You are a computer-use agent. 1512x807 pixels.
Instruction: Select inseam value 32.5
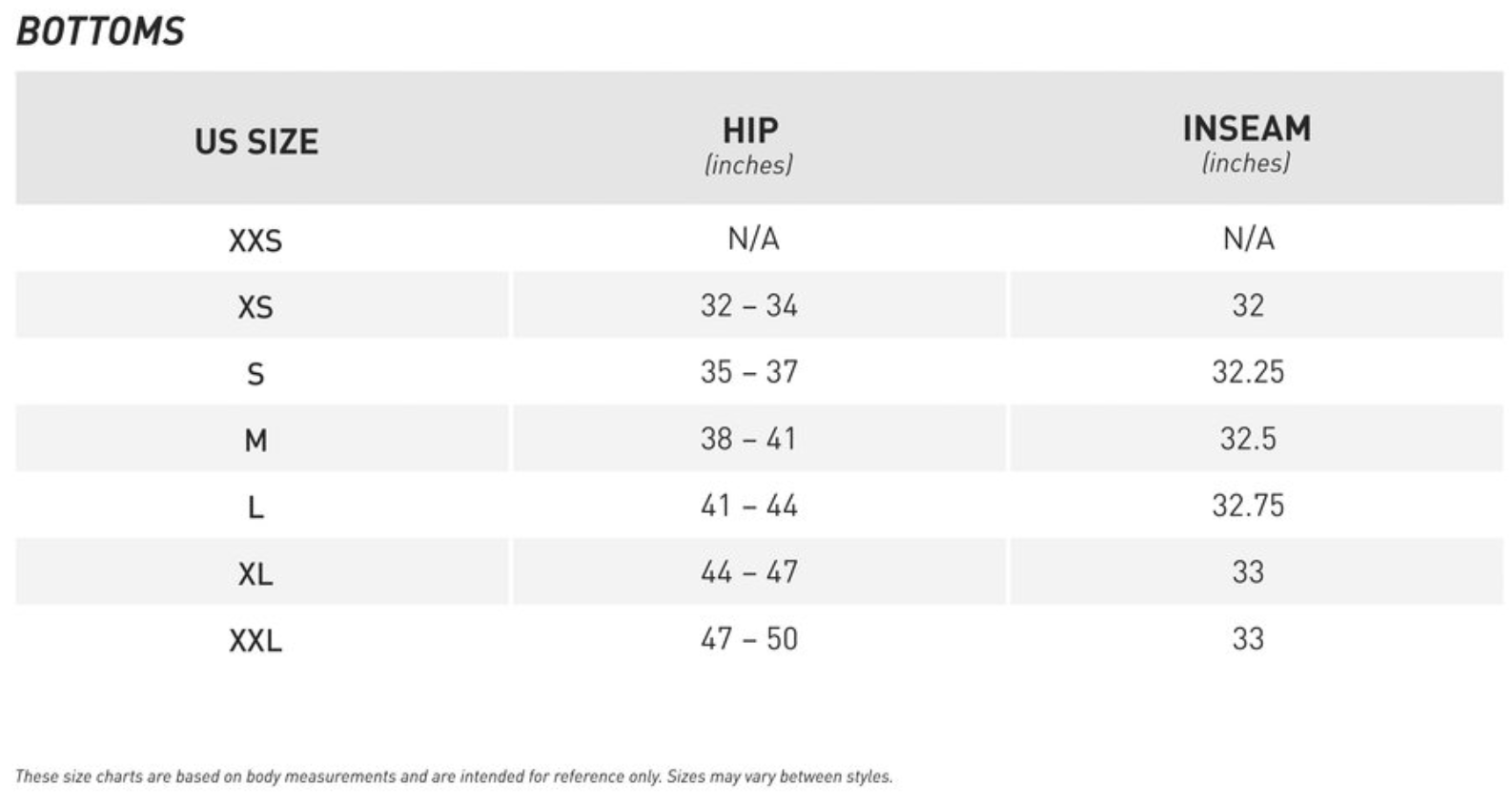1248,439
